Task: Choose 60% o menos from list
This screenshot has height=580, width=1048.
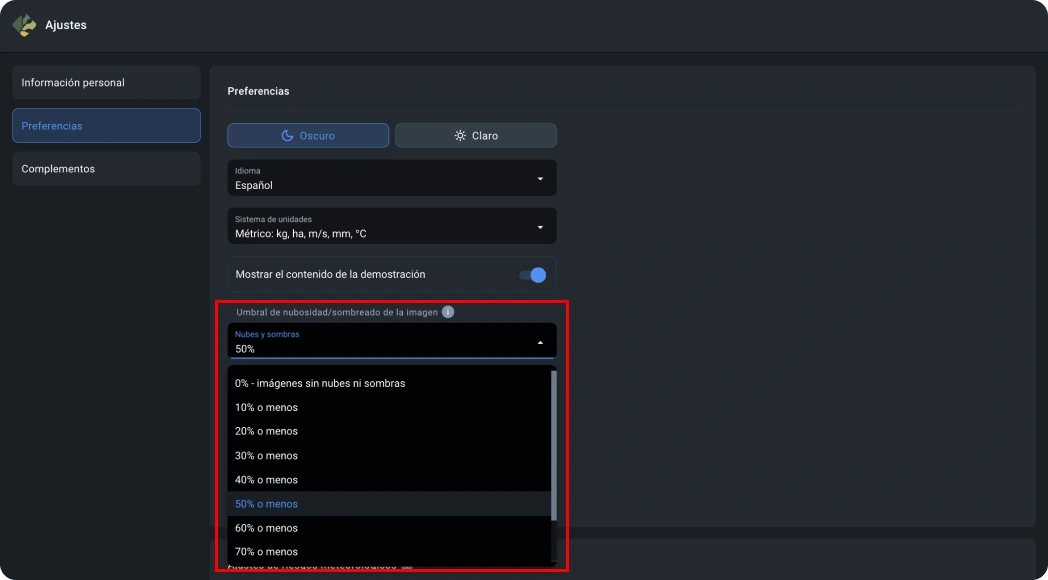Action: click(x=266, y=528)
